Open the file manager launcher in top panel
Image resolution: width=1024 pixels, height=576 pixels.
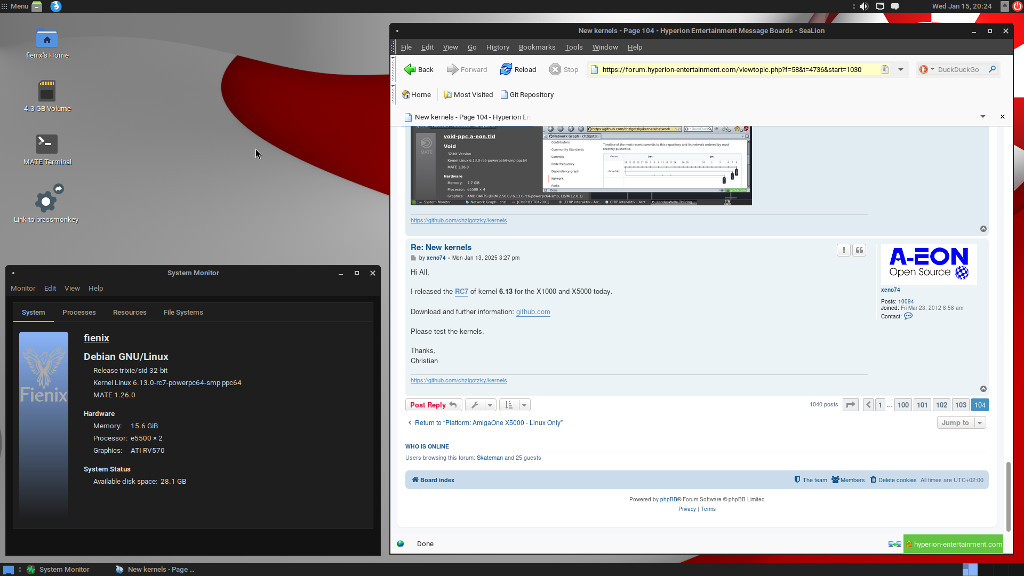pyautogui.click(x=37, y=6)
